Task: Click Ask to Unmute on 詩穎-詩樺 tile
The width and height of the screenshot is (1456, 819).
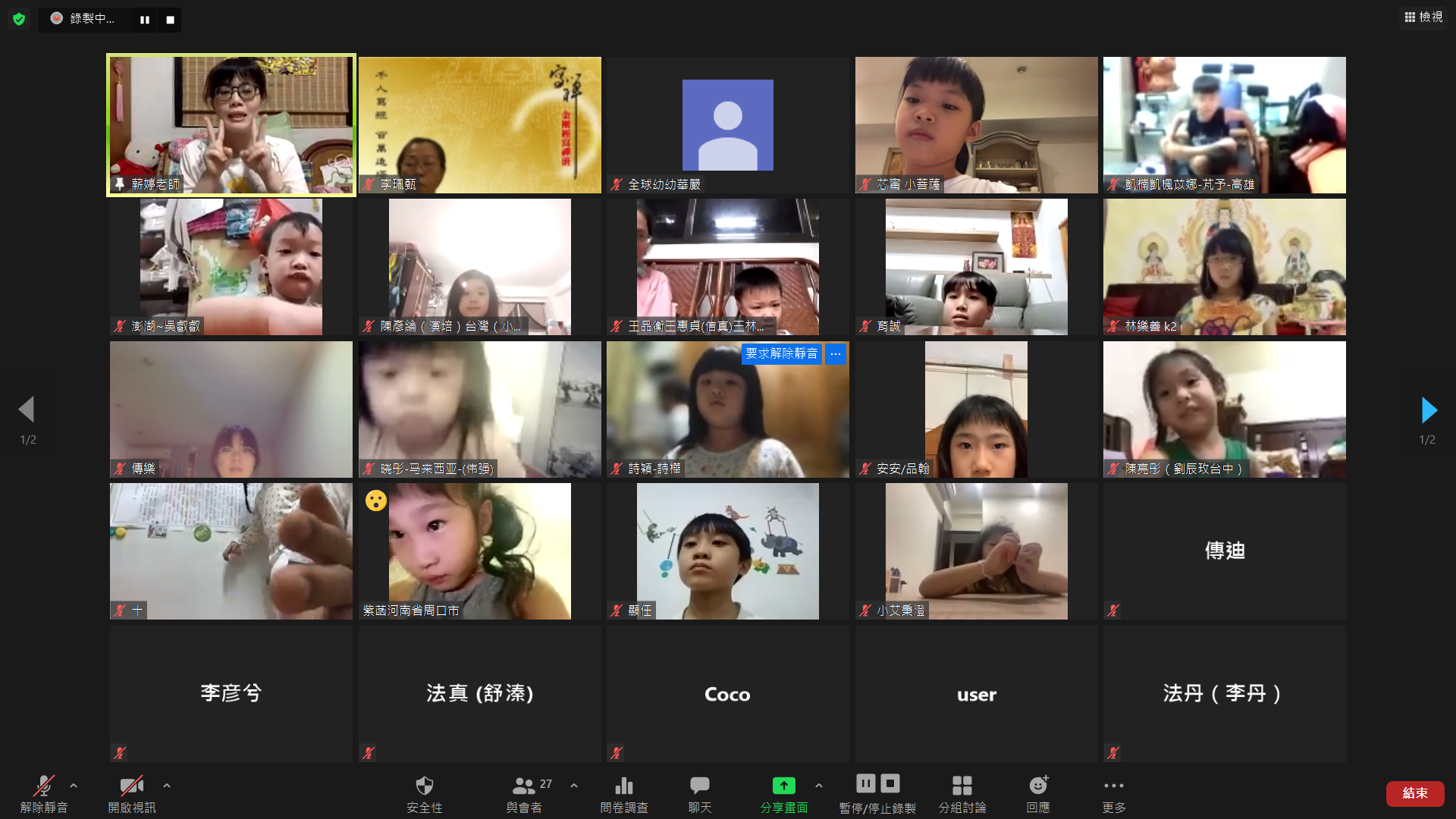Action: pos(781,354)
